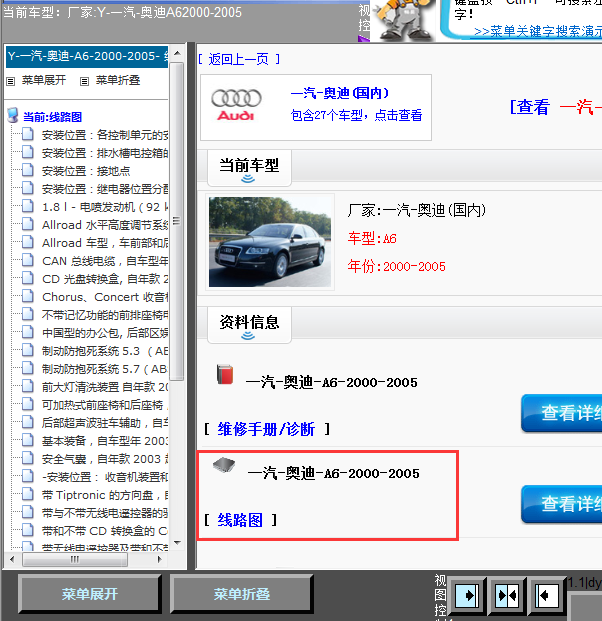Click 查看详细 button for 线路图

(x=562, y=504)
